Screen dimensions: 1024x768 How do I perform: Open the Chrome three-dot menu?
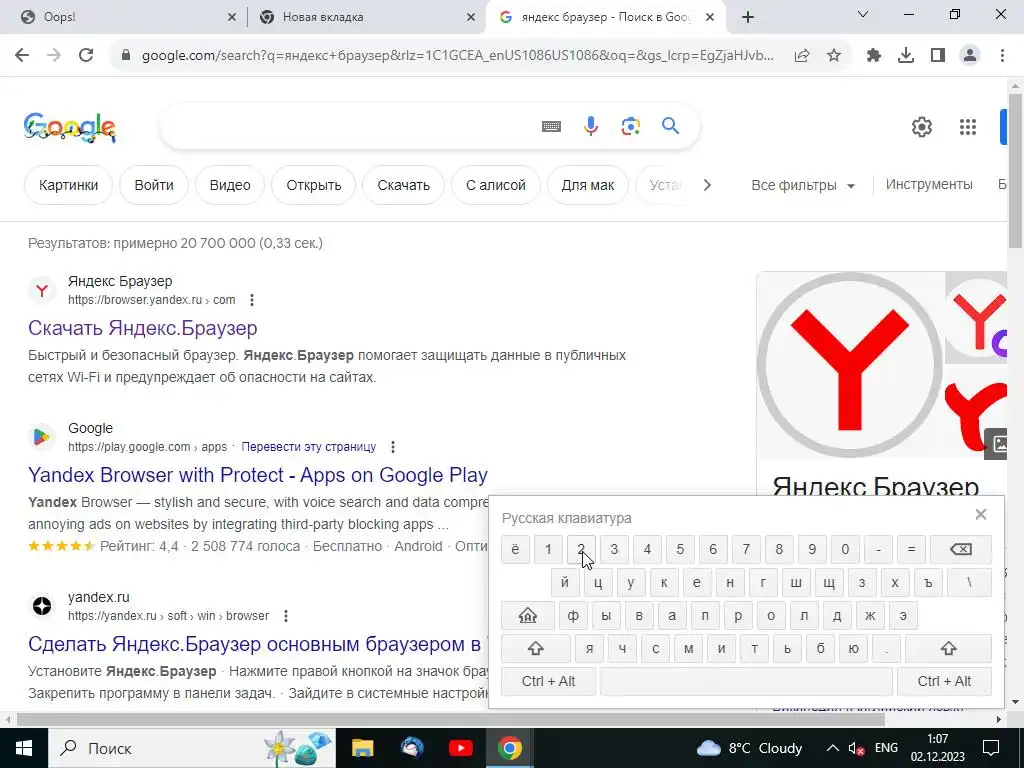coord(1002,56)
